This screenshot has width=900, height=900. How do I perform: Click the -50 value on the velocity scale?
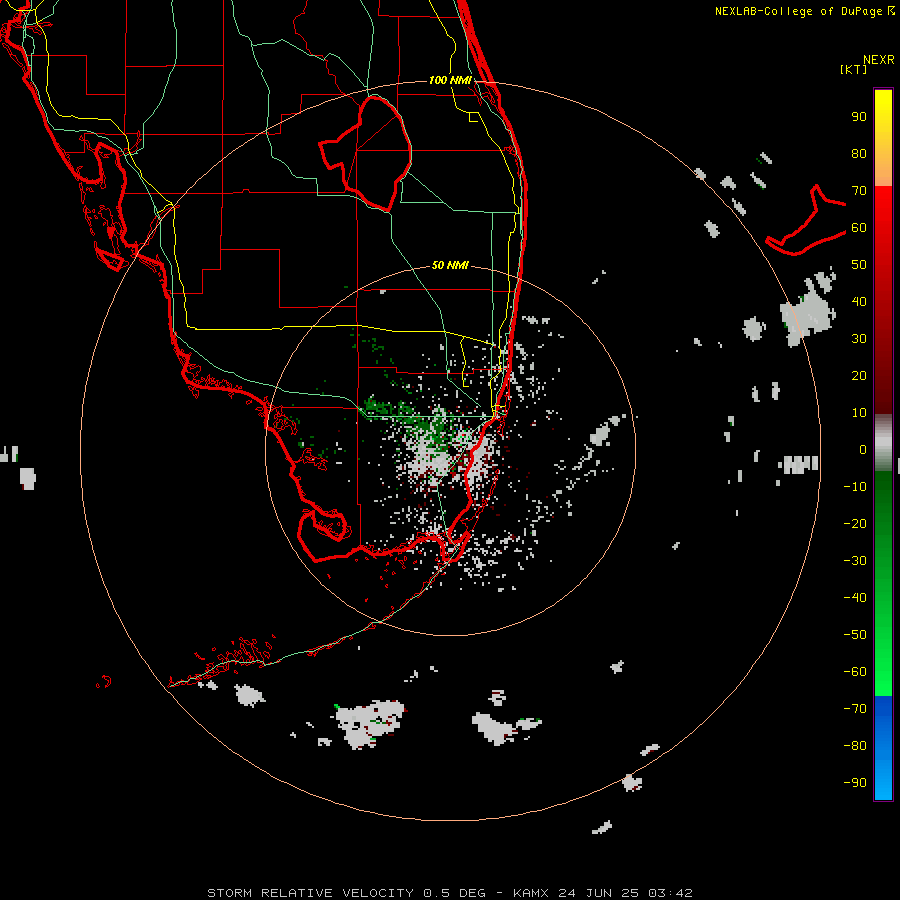point(855,635)
